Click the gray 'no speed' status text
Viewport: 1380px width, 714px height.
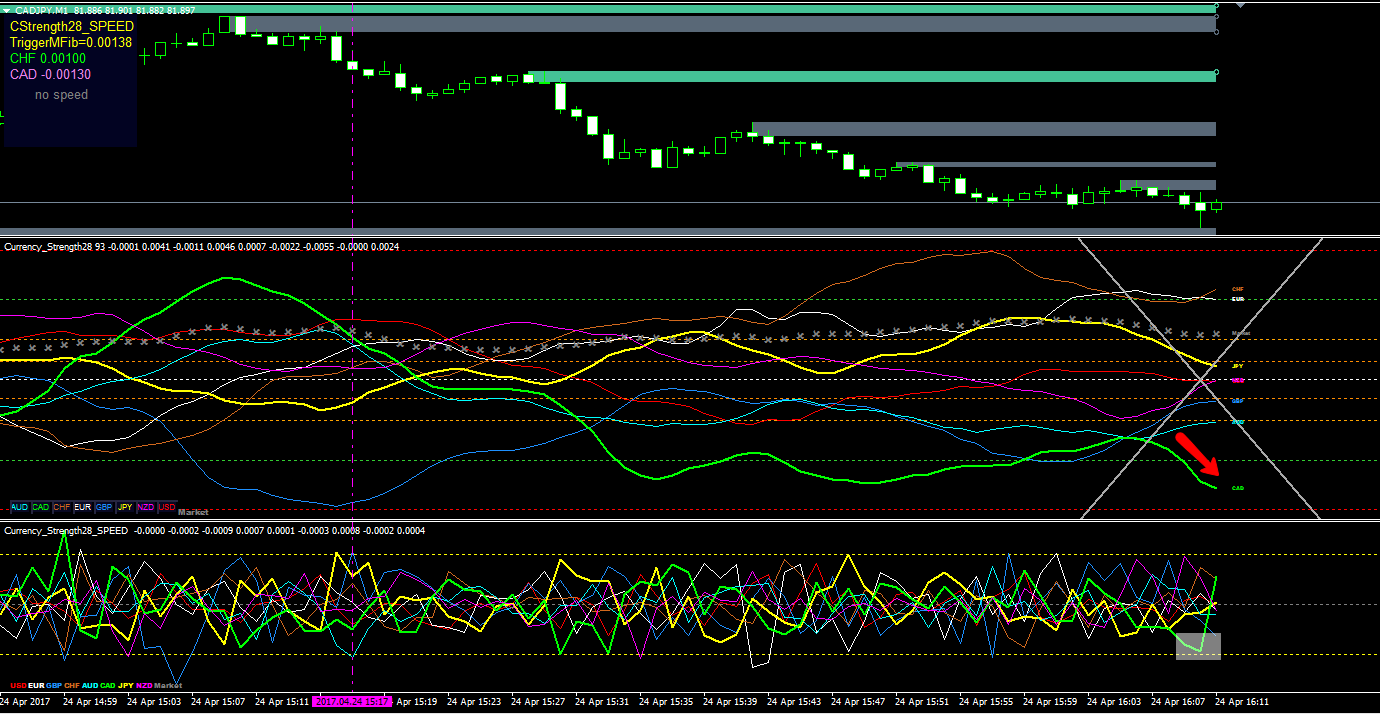click(x=61, y=95)
